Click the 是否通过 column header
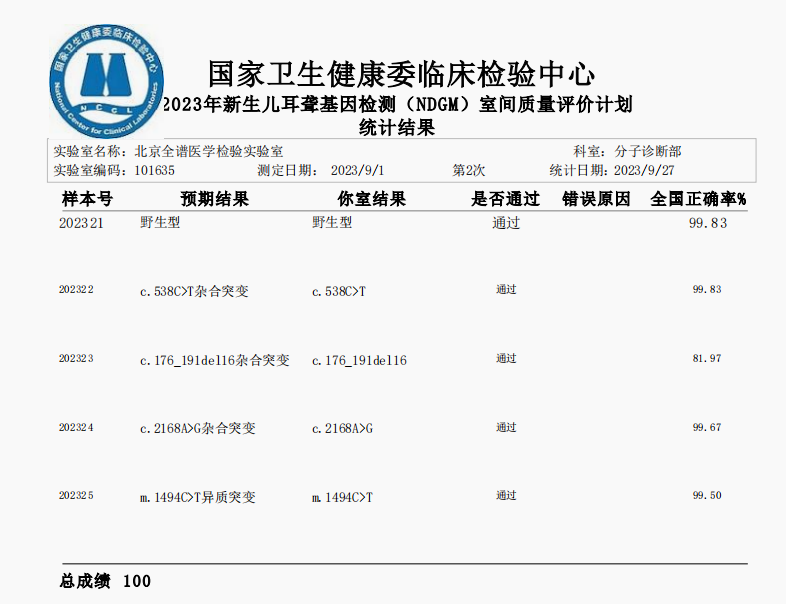Screen dimensions: 786x604 (x=505, y=199)
